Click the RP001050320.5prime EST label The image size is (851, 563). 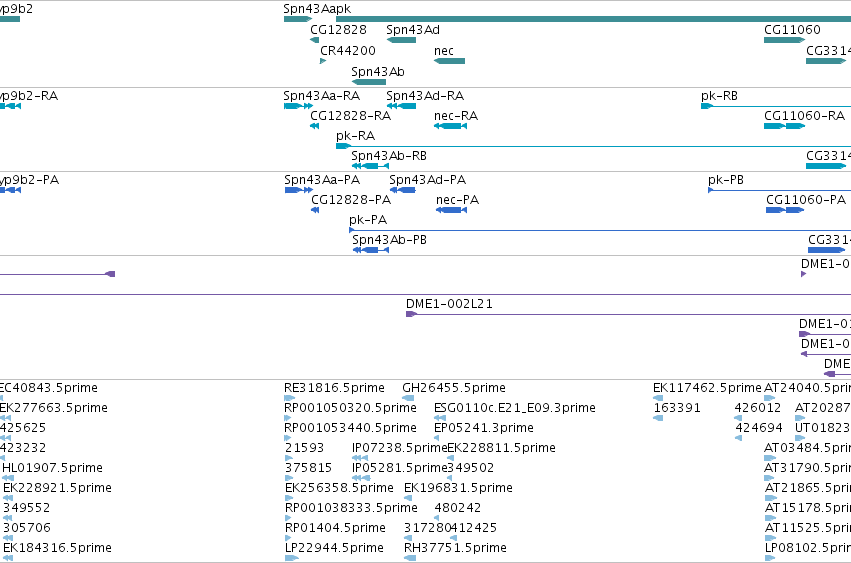pos(350,408)
